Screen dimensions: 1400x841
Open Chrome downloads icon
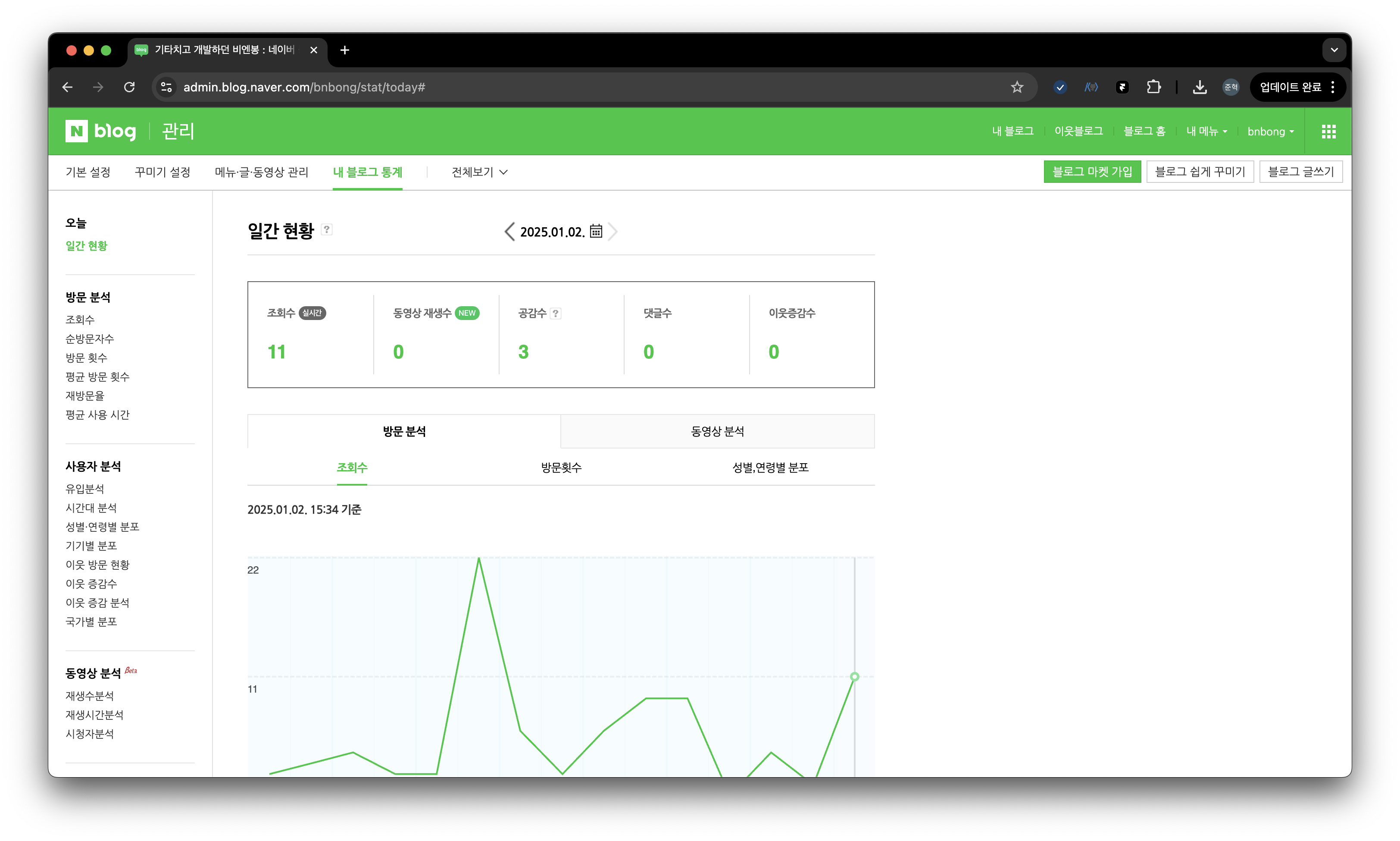[1200, 87]
